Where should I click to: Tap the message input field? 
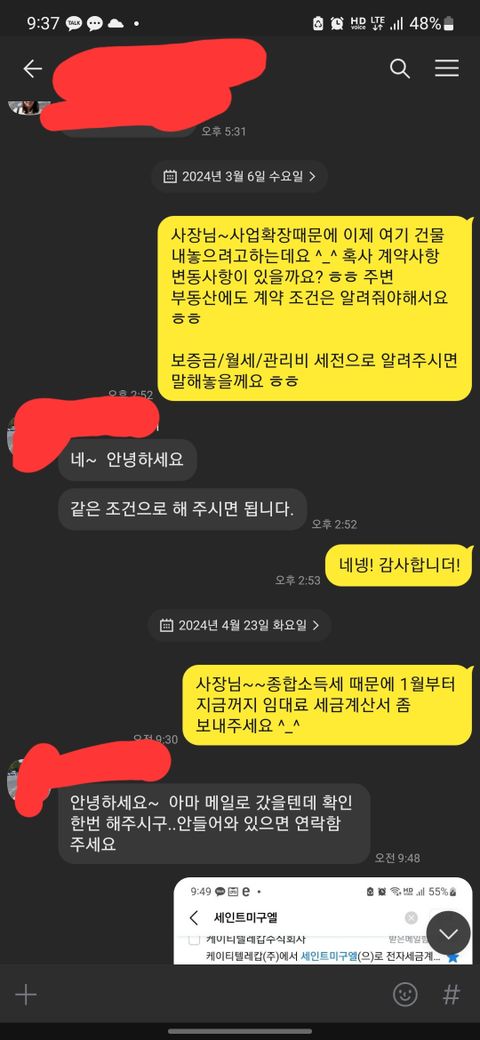[214, 994]
